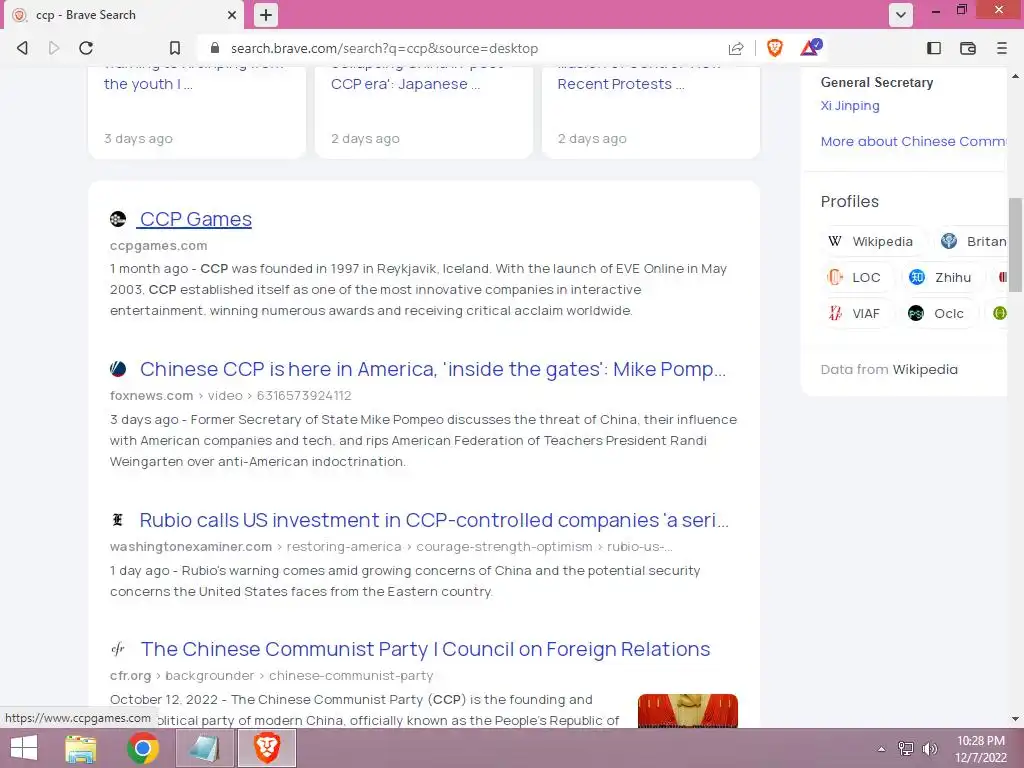Open the Rubio US investment article
This screenshot has width=1024, height=768.
(x=434, y=520)
